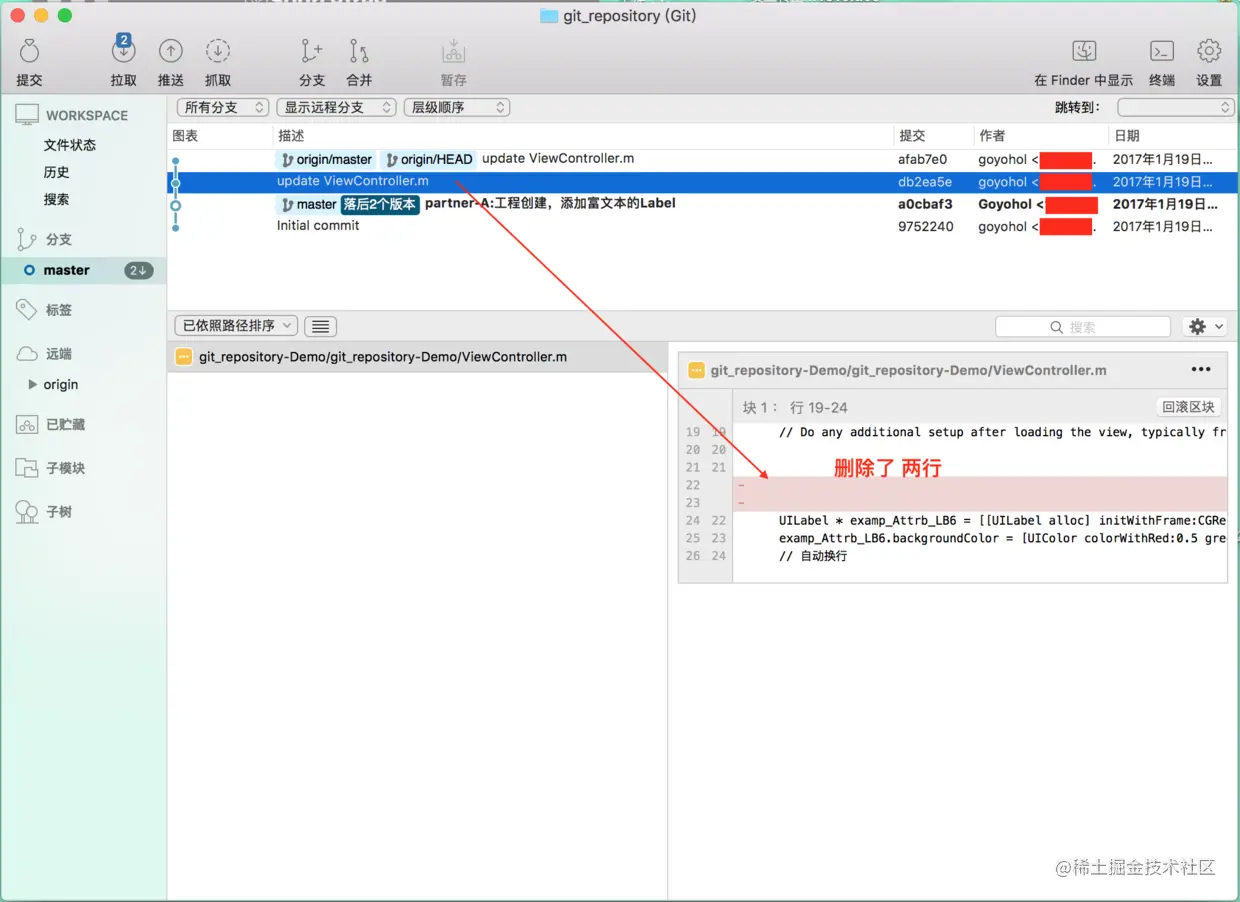The width and height of the screenshot is (1240, 902).
Task: Click the modified file icon beside ViewController.m in file list
Action: click(x=184, y=357)
